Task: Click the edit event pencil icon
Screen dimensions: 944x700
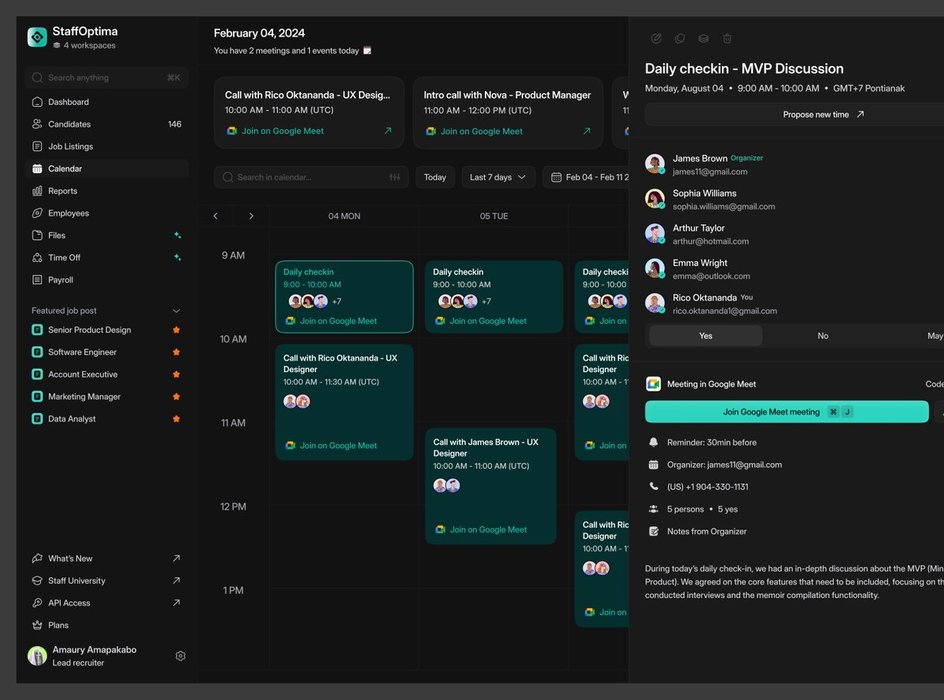Action: pos(656,39)
